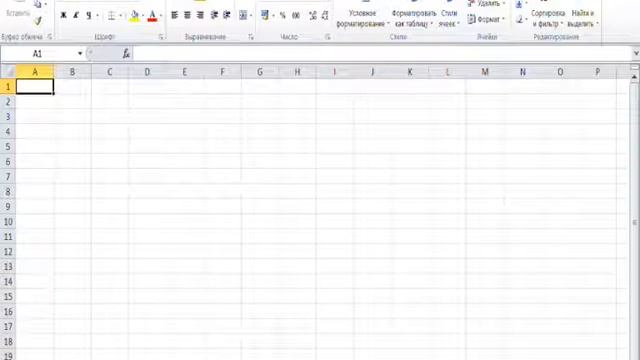This screenshot has width=640, height=360.
Task: Click the Select All corner button
Action: click(x=8, y=72)
